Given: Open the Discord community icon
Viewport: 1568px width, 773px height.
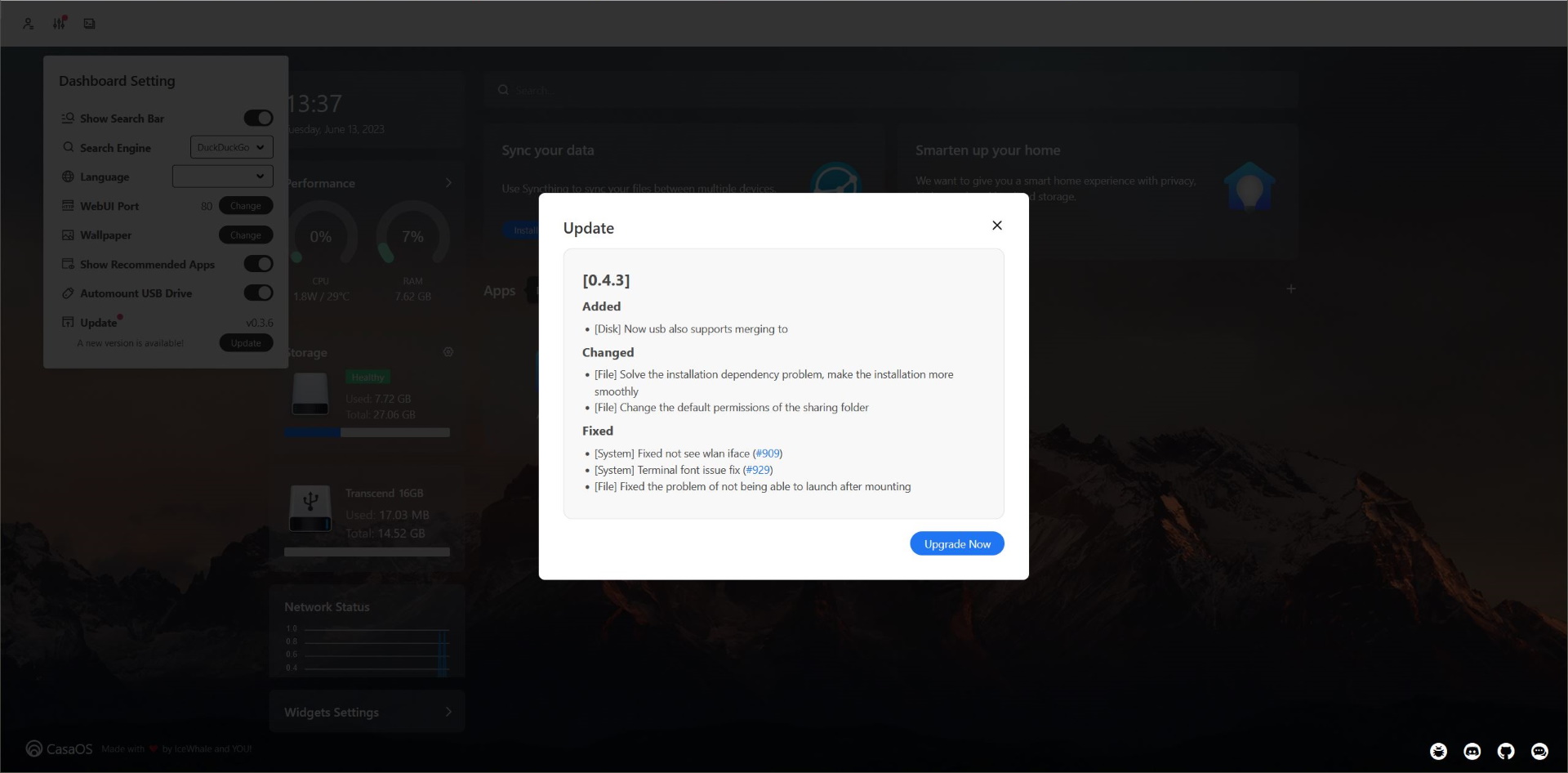Looking at the screenshot, I should [x=1472, y=751].
